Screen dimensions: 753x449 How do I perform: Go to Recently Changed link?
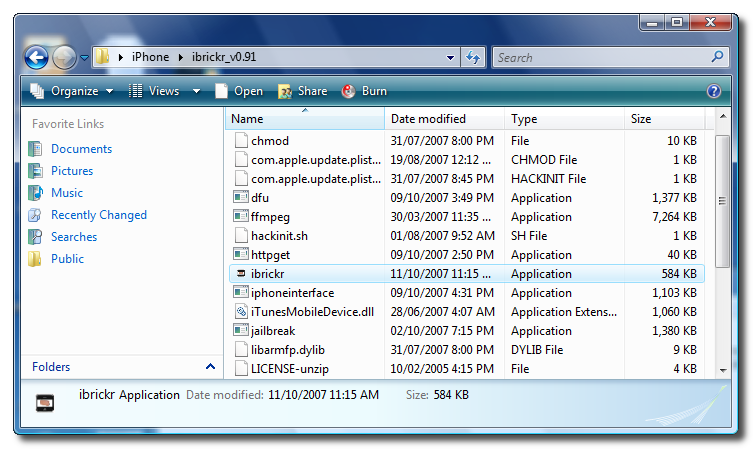[x=98, y=215]
